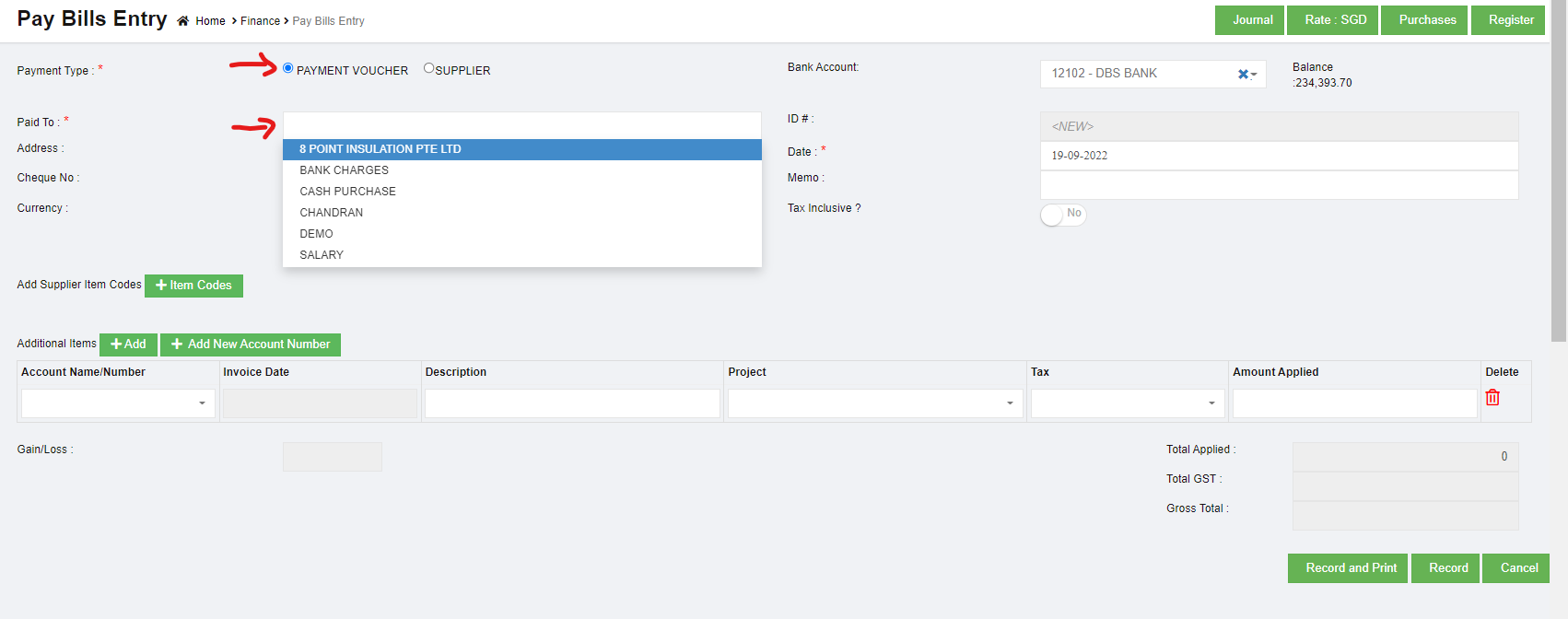Open the Account Name/Number dropdown
The height and width of the screenshot is (619, 1568).
pyautogui.click(x=118, y=403)
